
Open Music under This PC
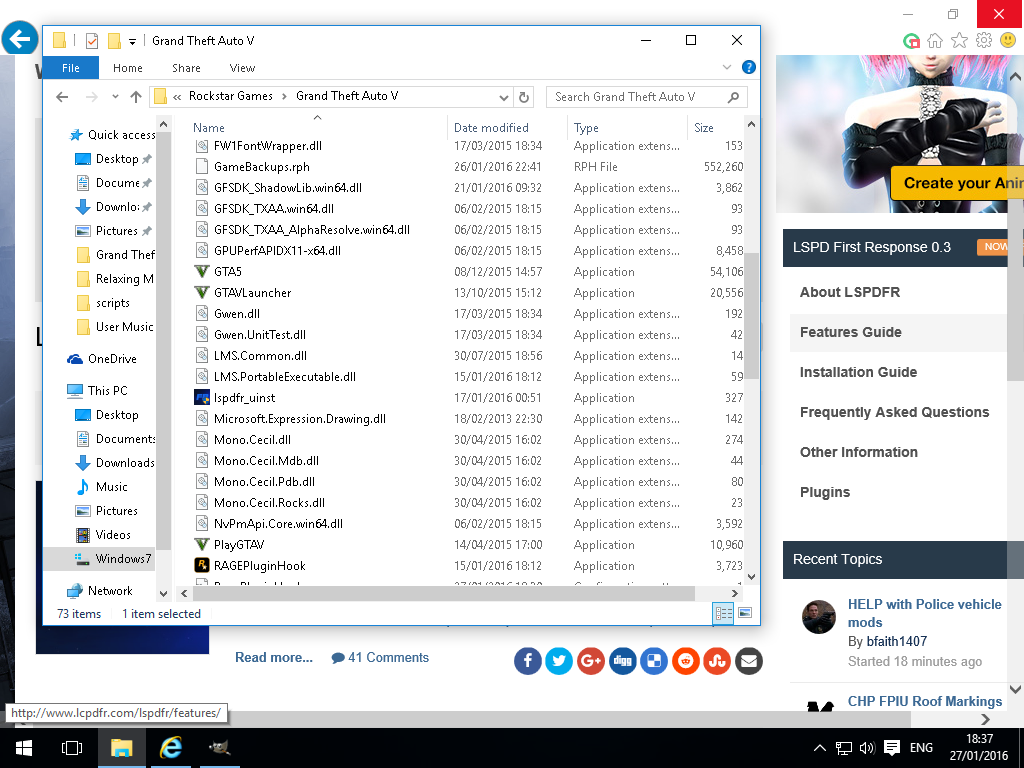tap(111, 487)
